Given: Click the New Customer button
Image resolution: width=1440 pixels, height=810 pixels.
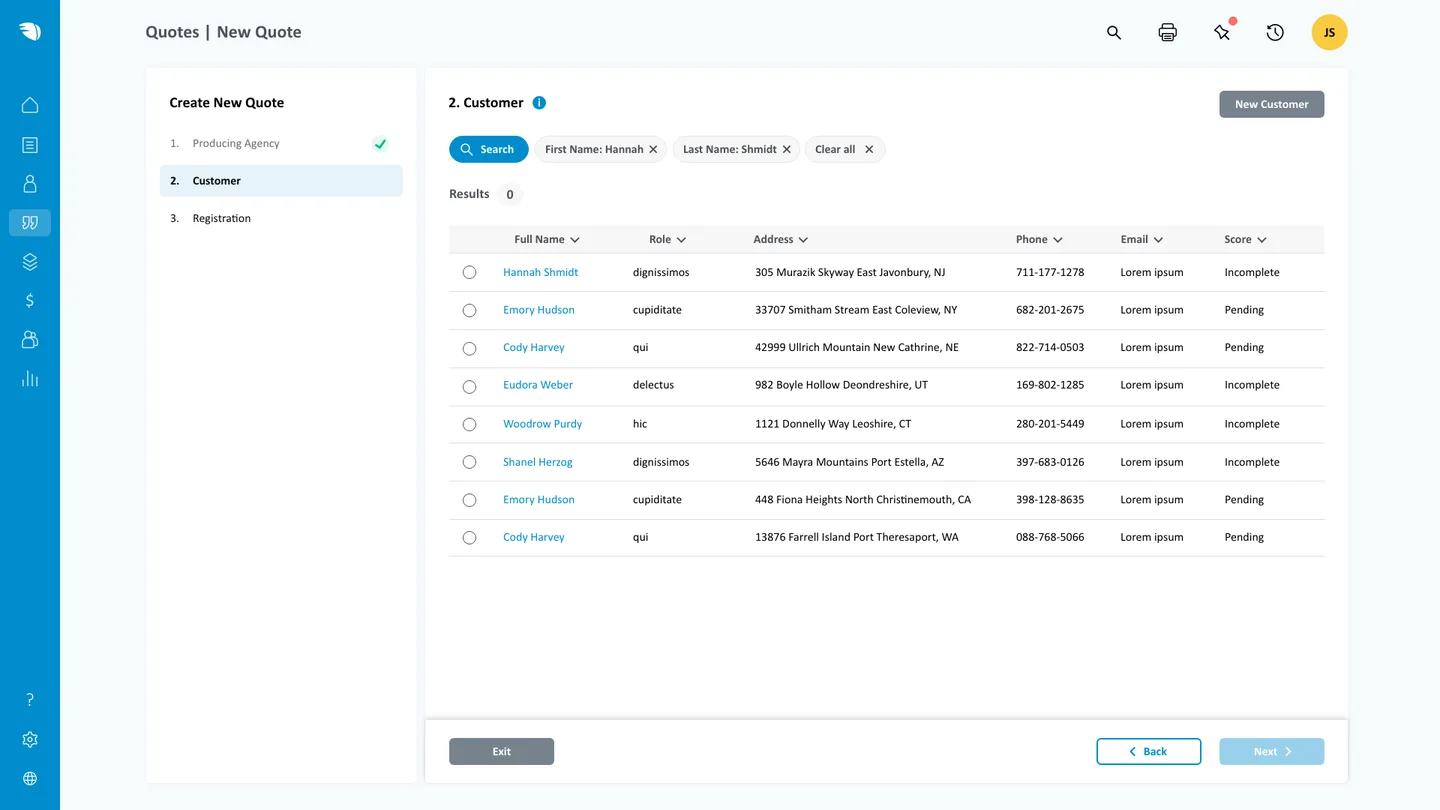Looking at the screenshot, I should [x=1271, y=104].
